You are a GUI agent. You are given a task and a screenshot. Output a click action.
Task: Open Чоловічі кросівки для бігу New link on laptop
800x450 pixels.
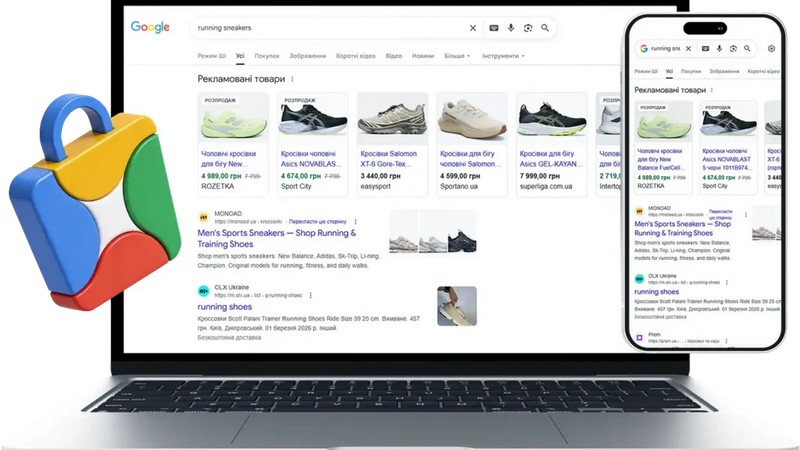pos(228,159)
